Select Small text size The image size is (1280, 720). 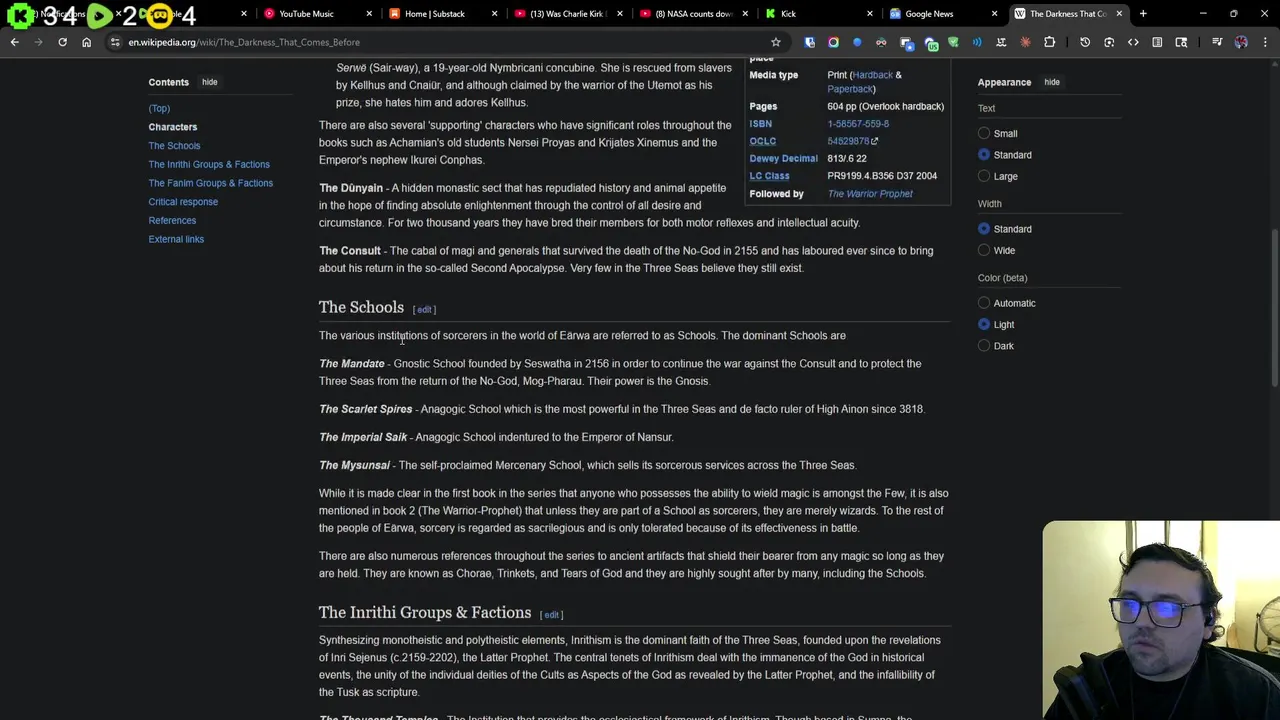984,133
